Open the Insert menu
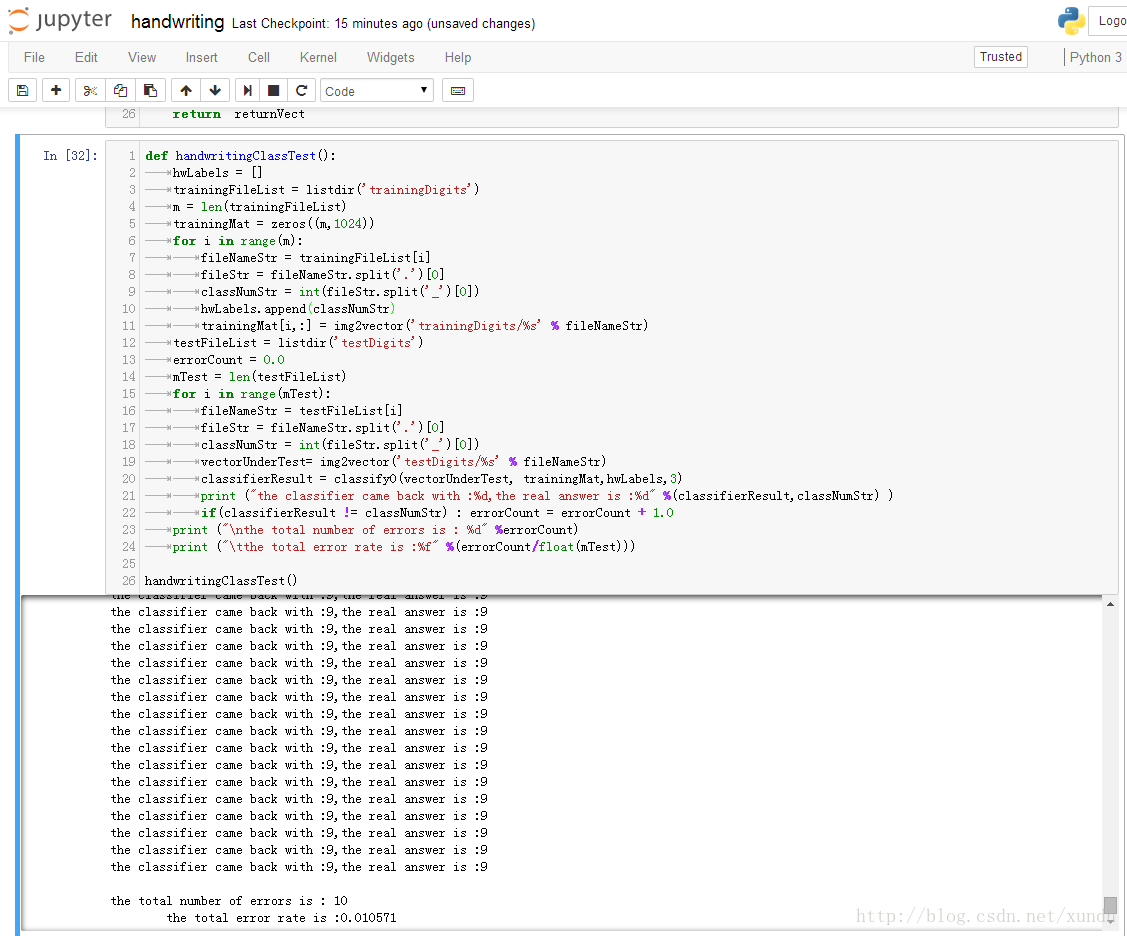Viewport: 1127px width, 936px height. (201, 58)
